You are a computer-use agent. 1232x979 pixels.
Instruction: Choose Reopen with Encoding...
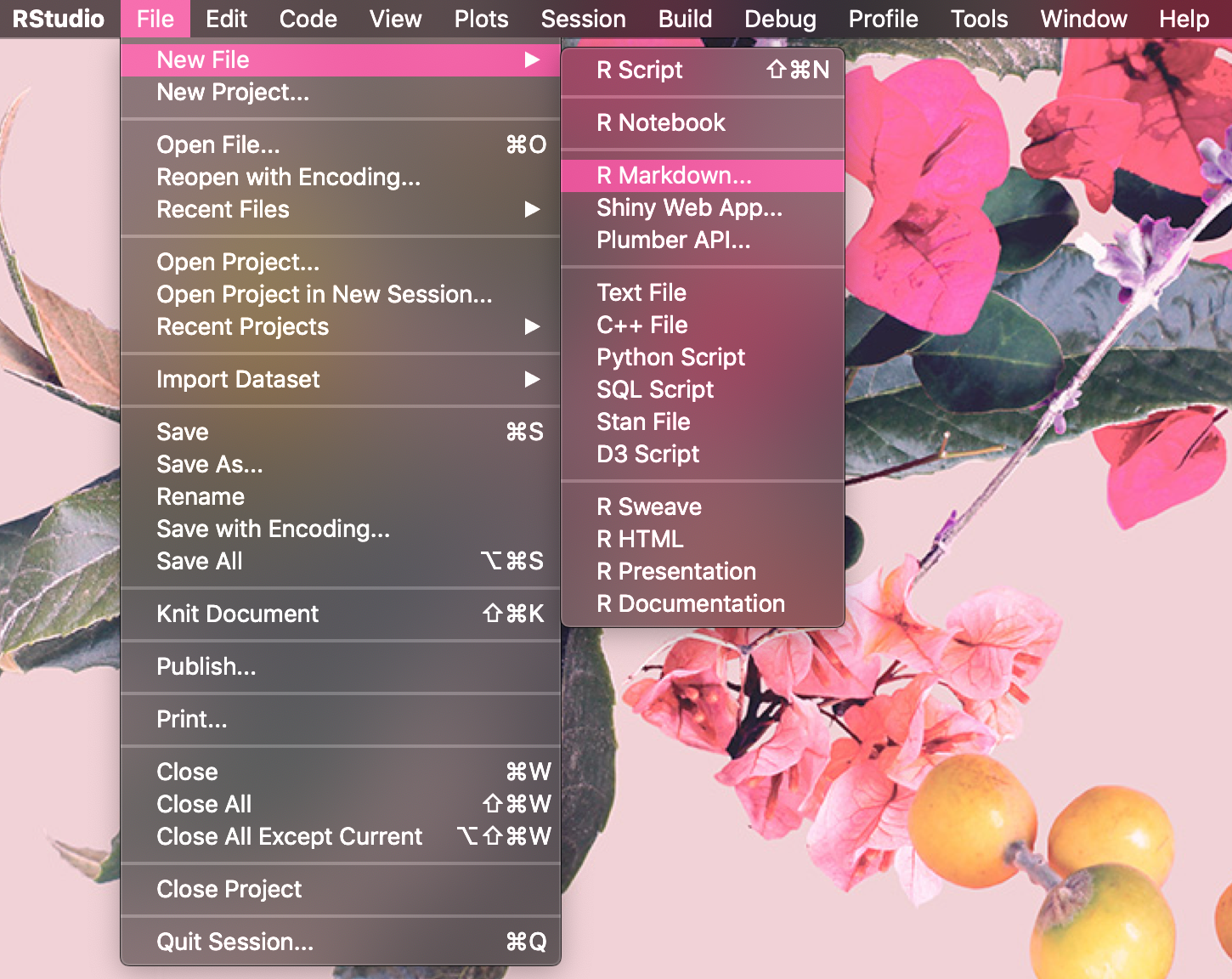tap(341, 177)
